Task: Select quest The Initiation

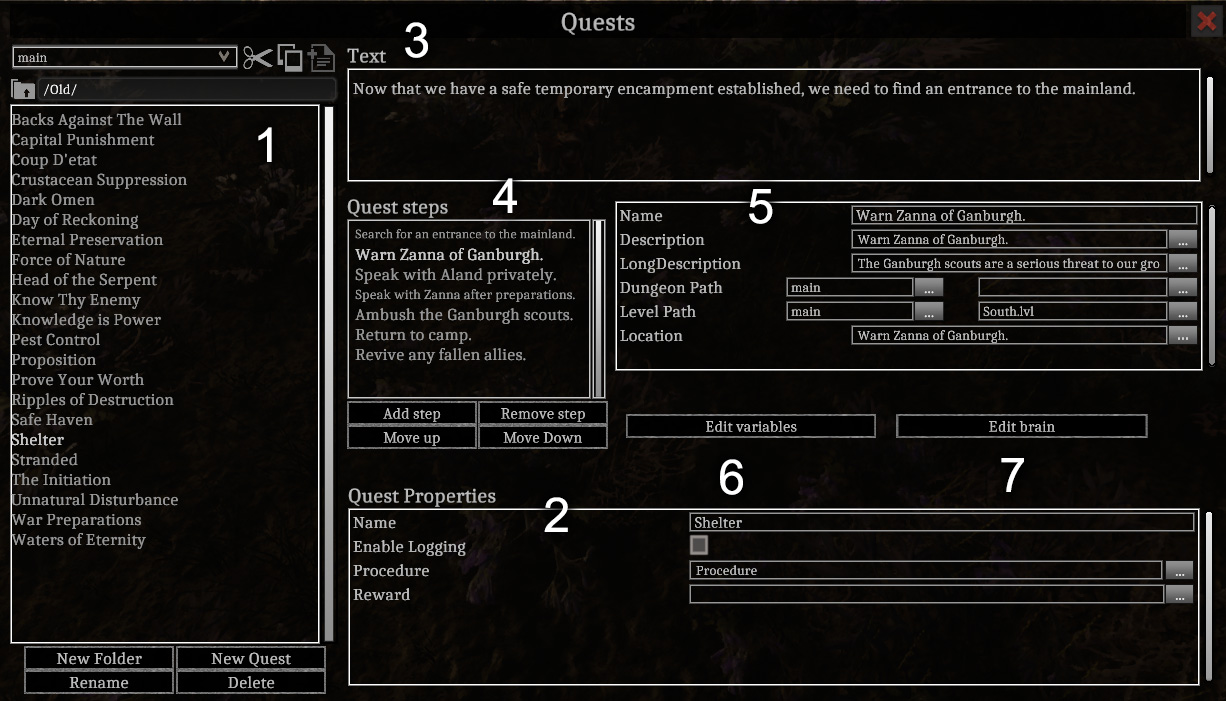Action: pos(61,480)
